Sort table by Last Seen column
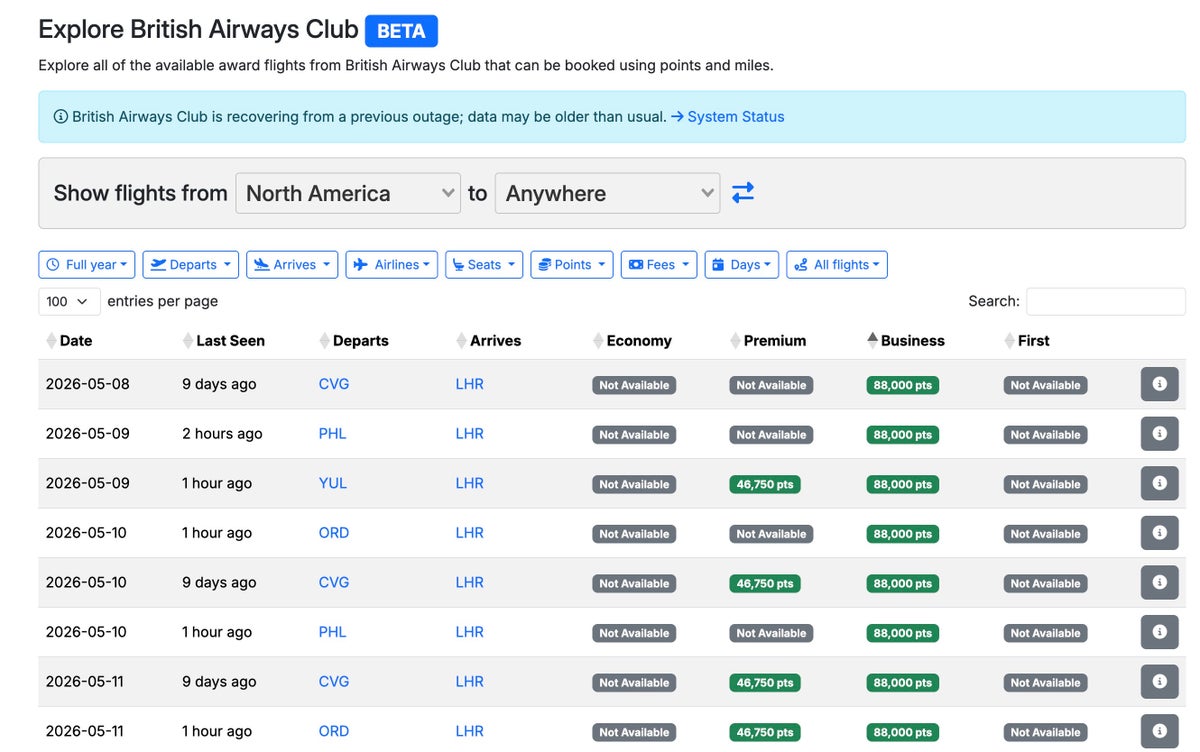1200x752 pixels. click(x=223, y=340)
